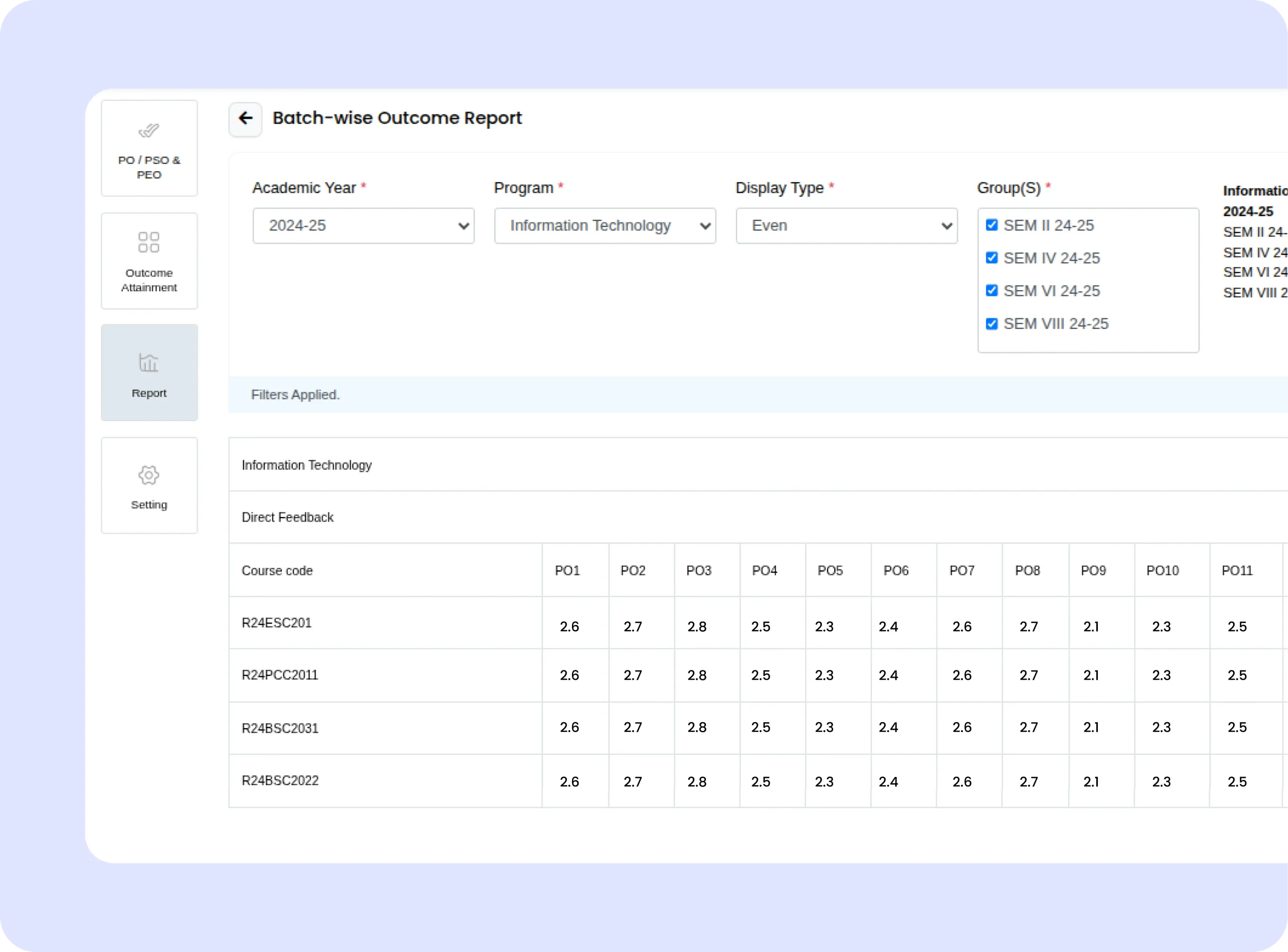Go to Outcome Attainment label in sidebar
Screen dimensions: 1288x952
(x=149, y=280)
